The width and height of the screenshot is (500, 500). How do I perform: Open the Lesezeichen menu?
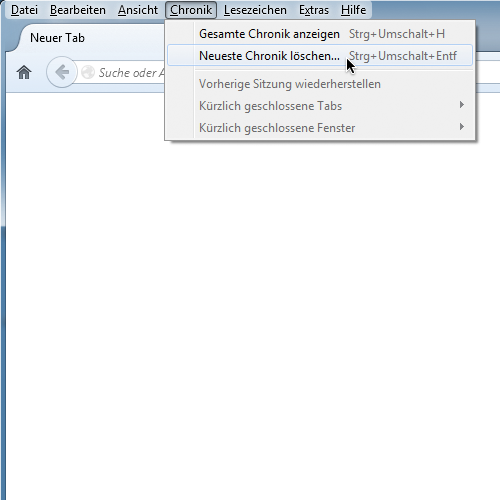tap(255, 10)
